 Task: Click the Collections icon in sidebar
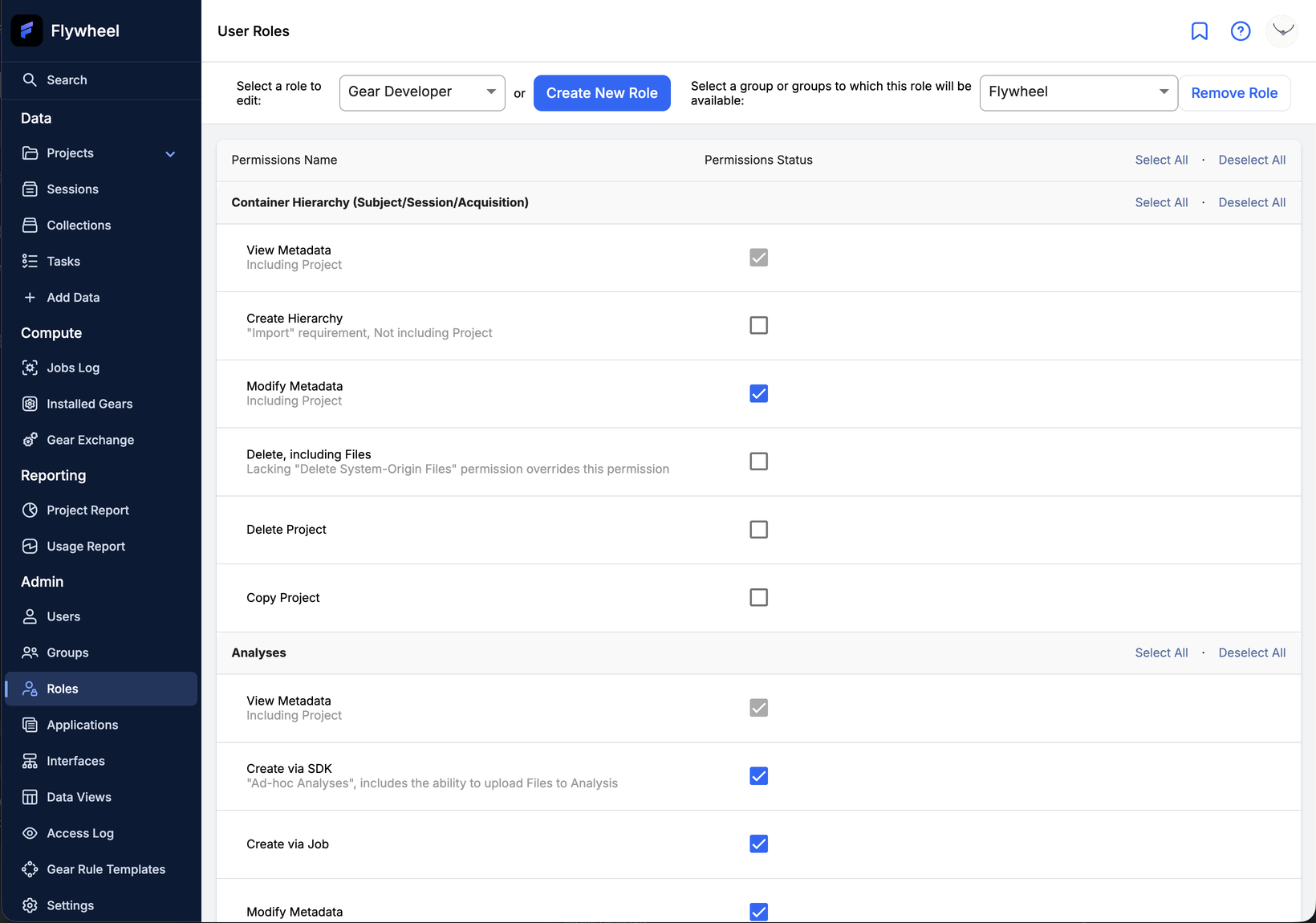point(30,225)
